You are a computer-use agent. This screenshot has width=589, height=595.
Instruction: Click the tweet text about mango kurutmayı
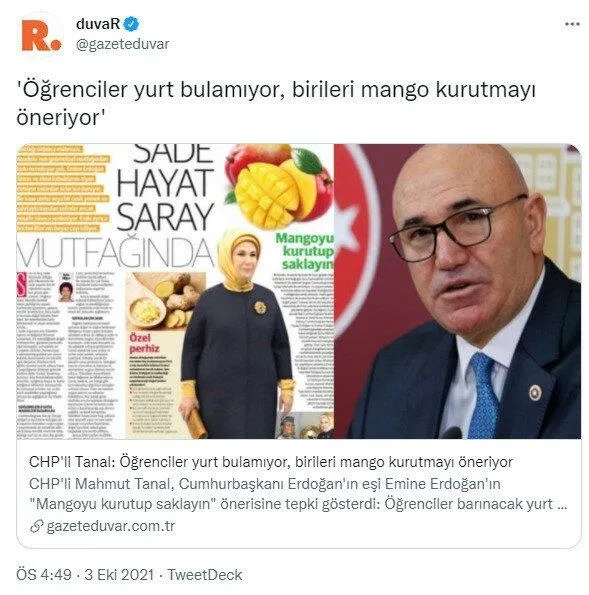pos(276,103)
